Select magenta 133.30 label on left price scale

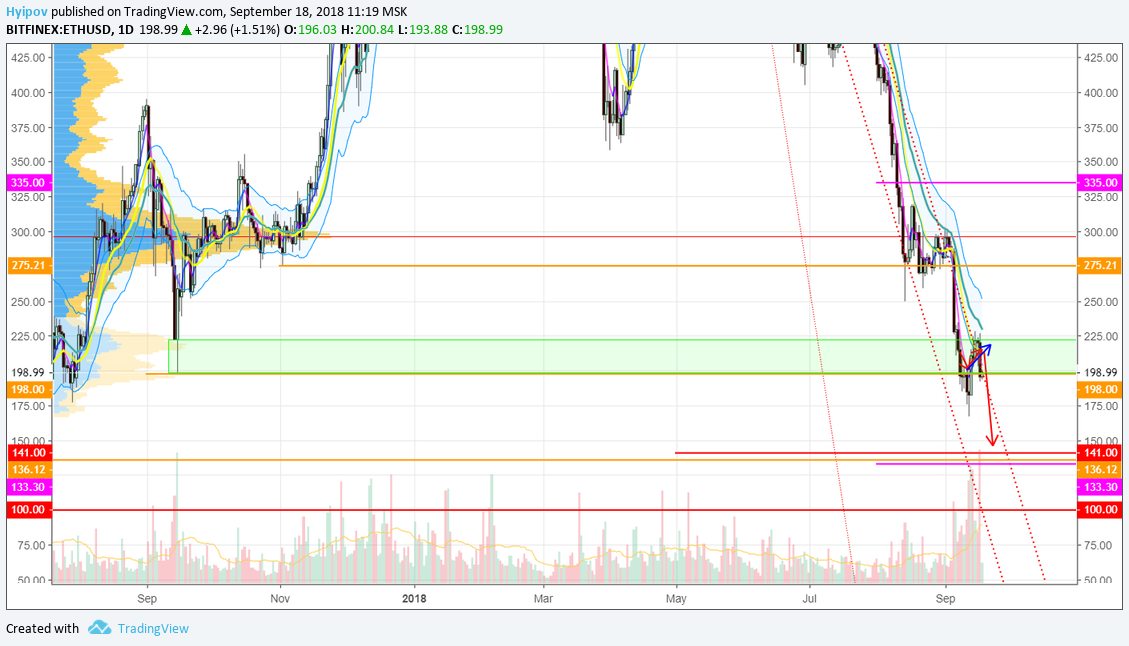28,488
